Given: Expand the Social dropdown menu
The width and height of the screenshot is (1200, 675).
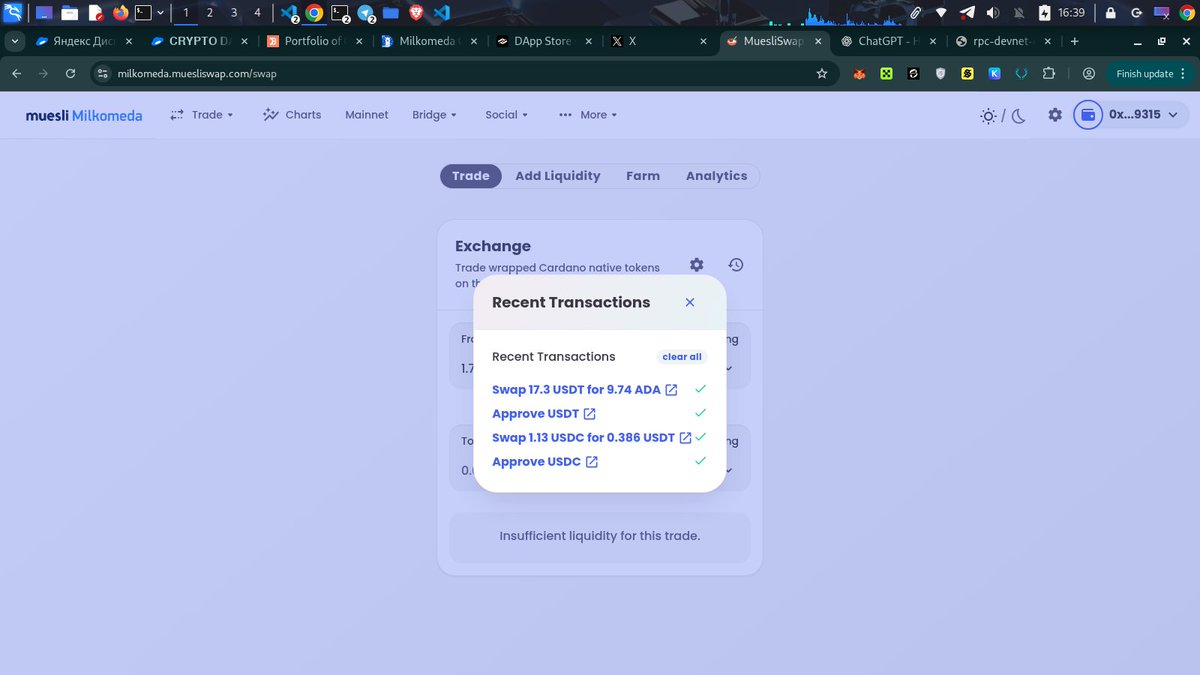Looking at the screenshot, I should (x=506, y=115).
